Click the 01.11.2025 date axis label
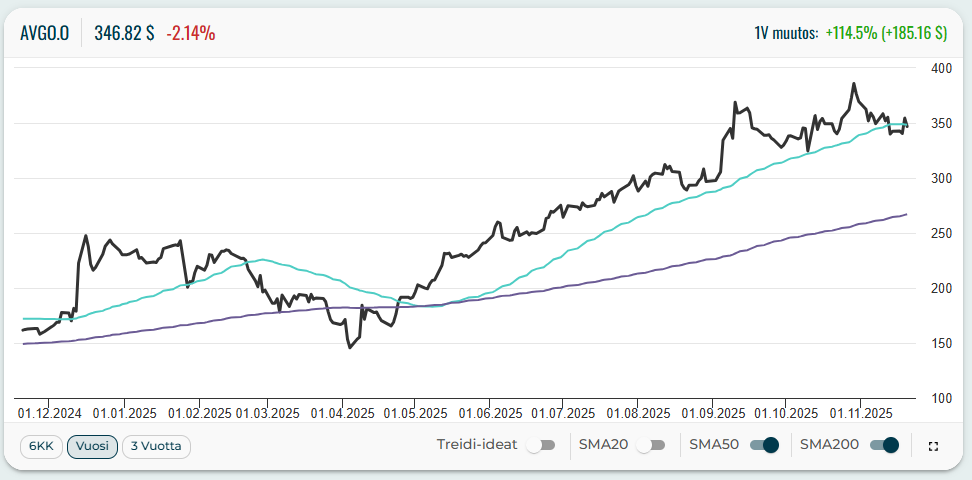 pyautogui.click(x=861, y=412)
